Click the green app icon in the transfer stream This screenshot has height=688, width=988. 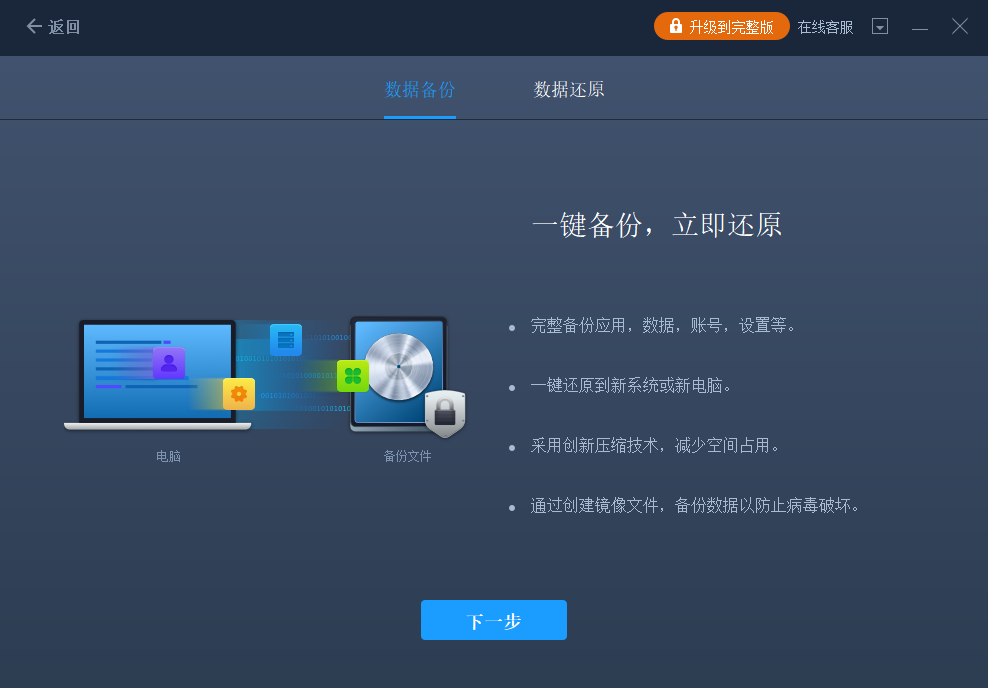point(352,374)
